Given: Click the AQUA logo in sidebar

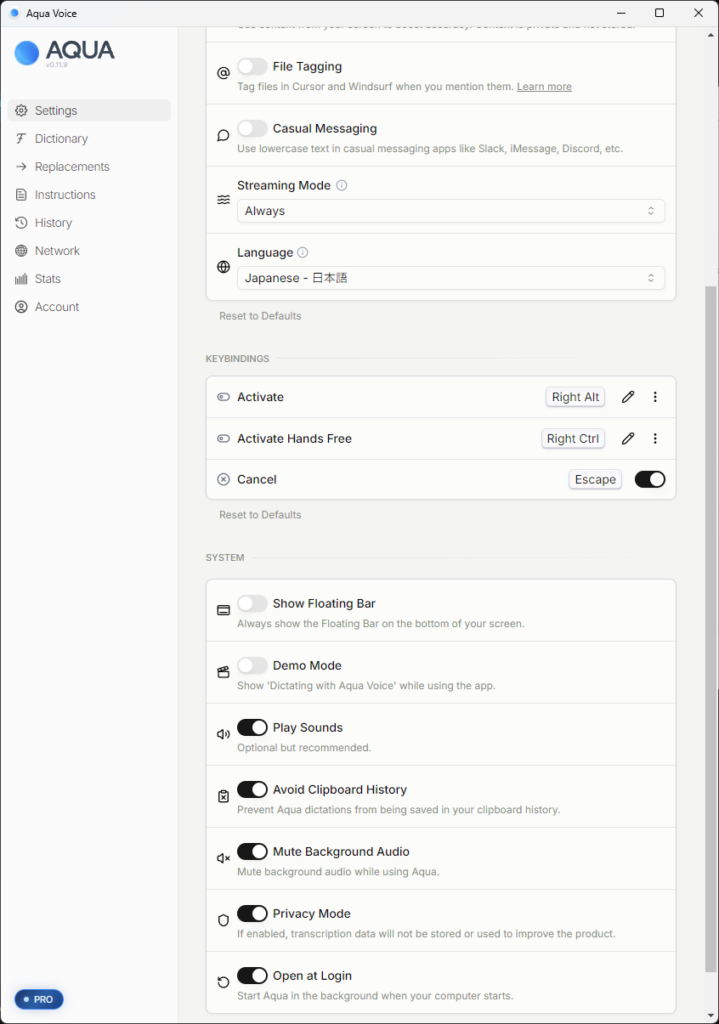Looking at the screenshot, I should (65, 52).
